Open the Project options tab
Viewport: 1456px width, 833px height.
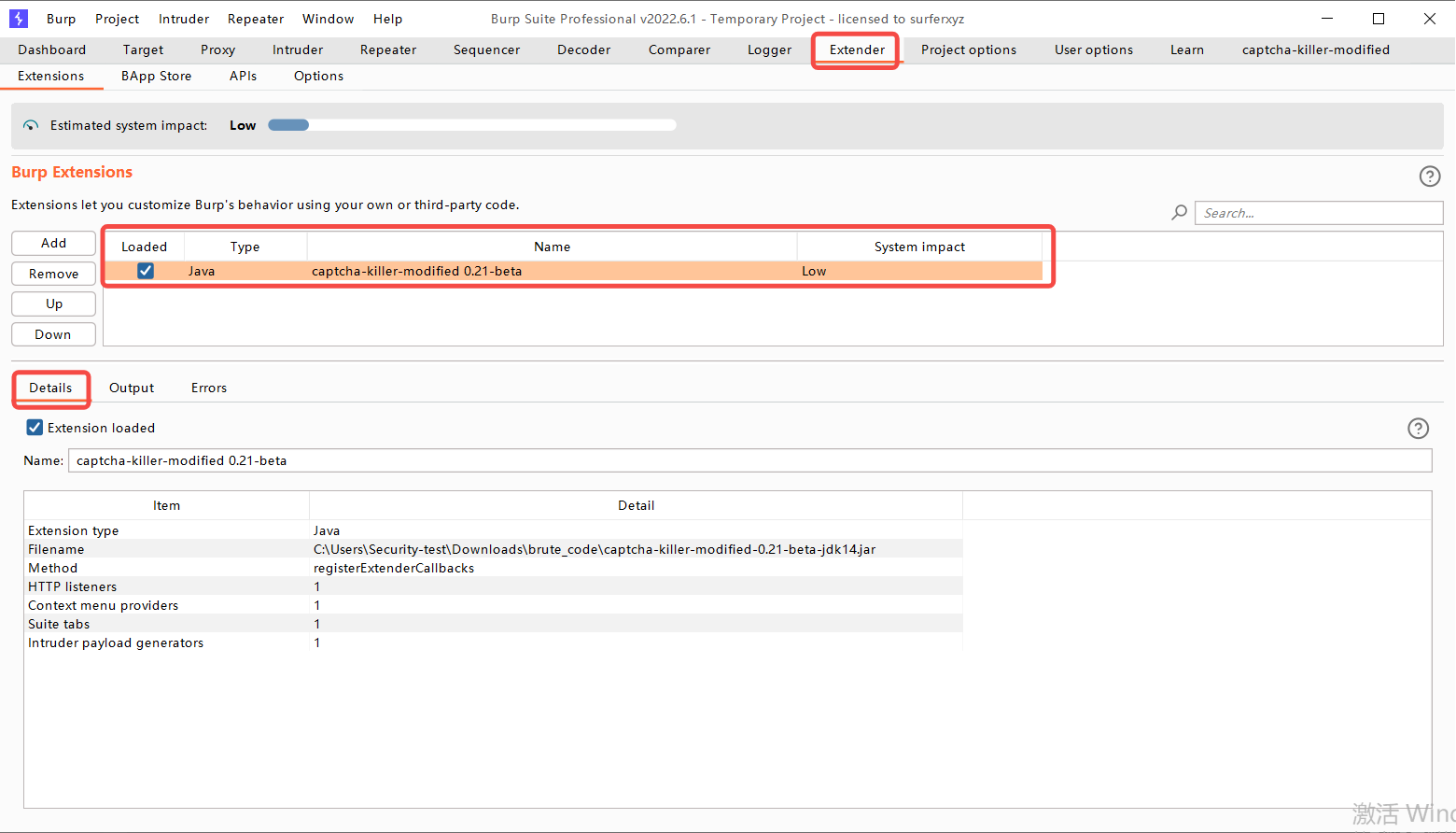click(969, 49)
